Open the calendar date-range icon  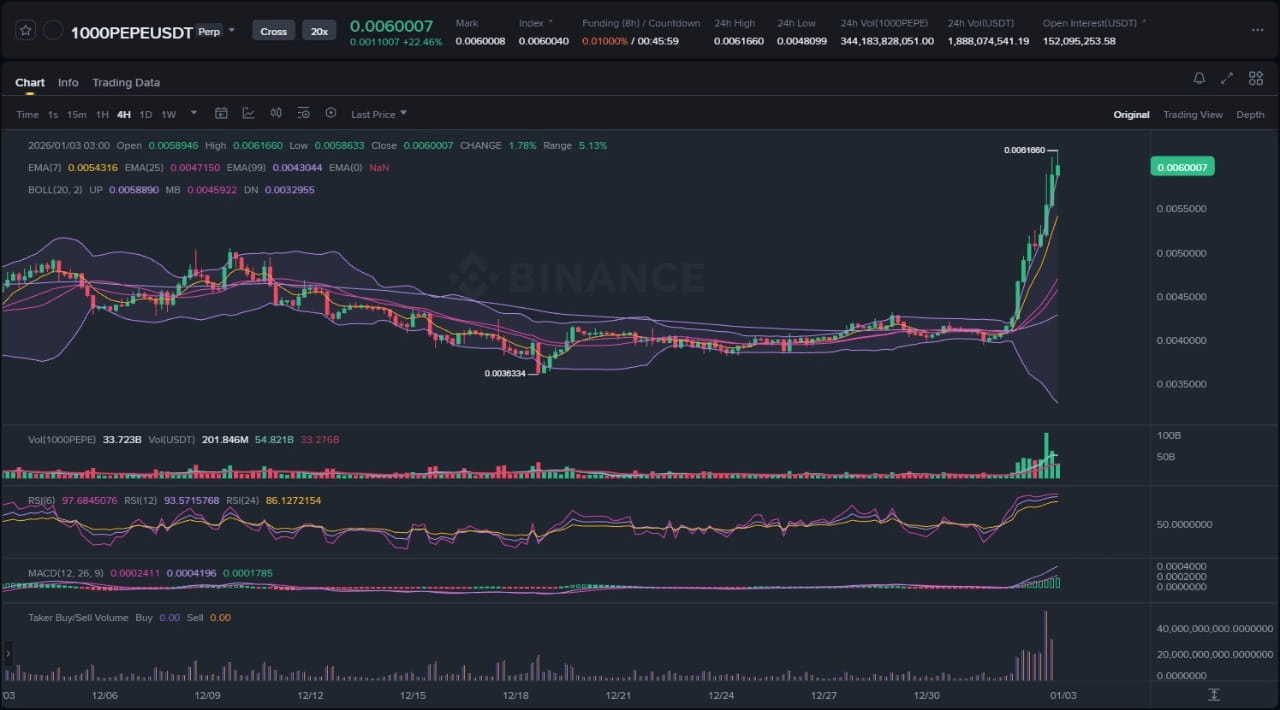(222, 113)
